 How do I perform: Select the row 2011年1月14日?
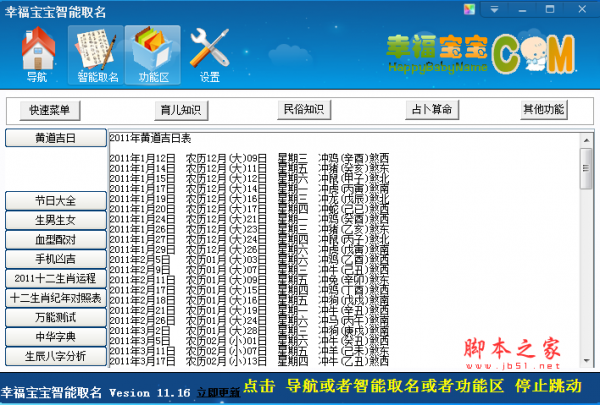tap(249, 168)
